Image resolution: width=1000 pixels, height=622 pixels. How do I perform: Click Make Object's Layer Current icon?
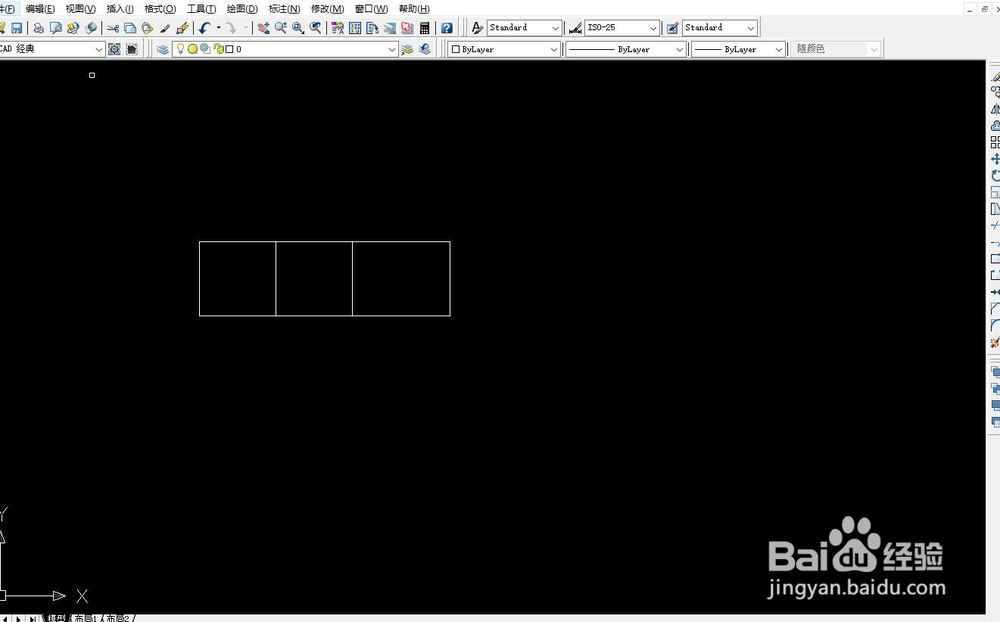coord(407,49)
